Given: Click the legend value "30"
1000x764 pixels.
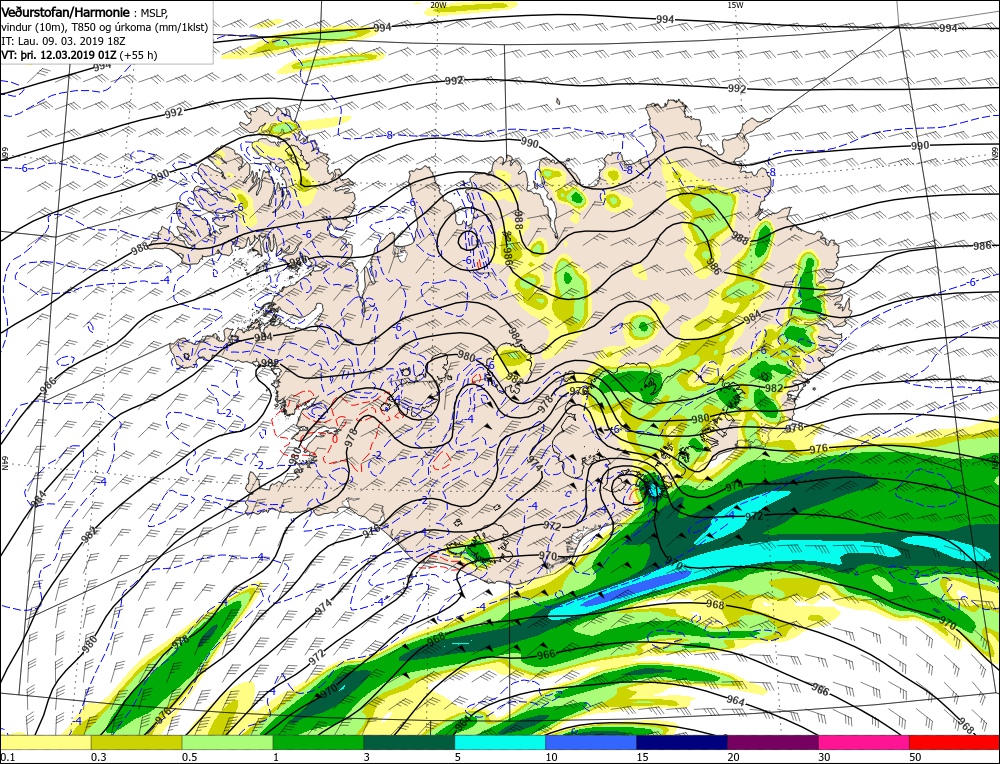Looking at the screenshot, I should click(x=824, y=756).
